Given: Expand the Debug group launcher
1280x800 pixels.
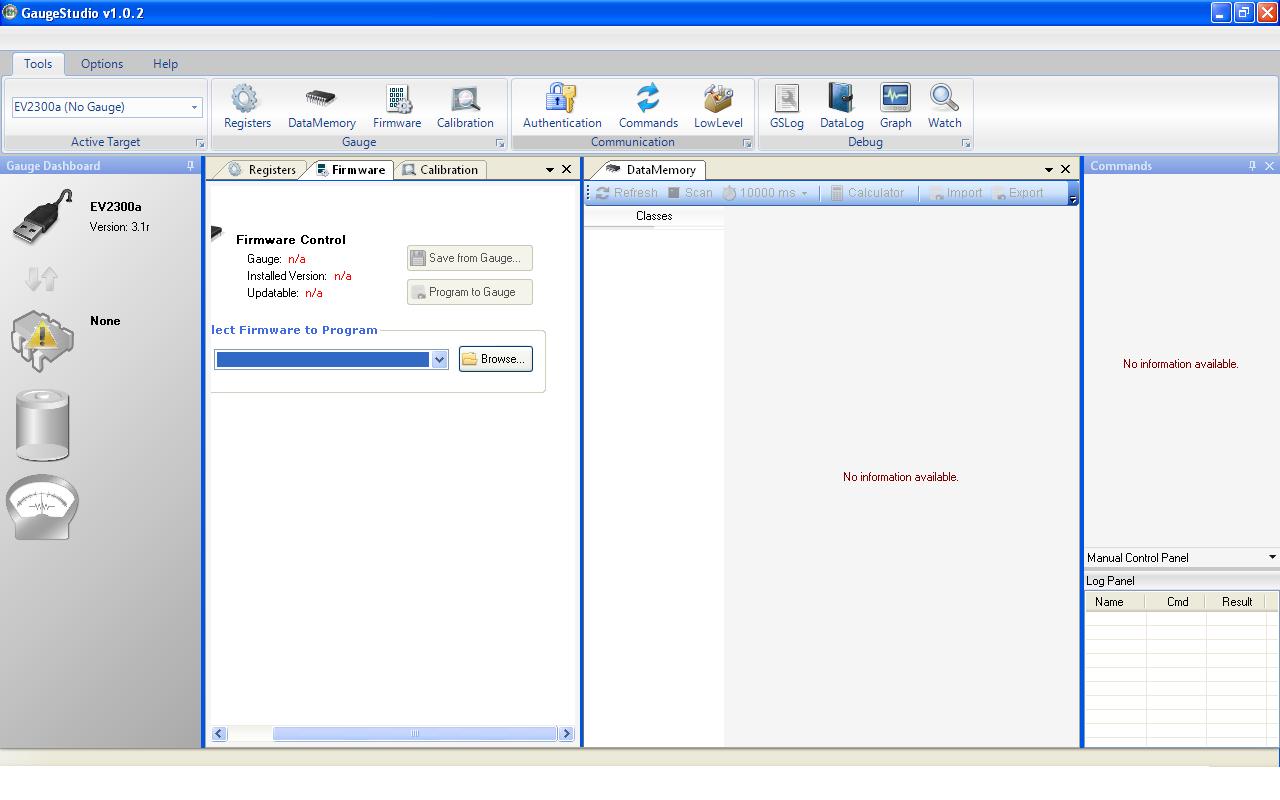Looking at the screenshot, I should point(966,143).
